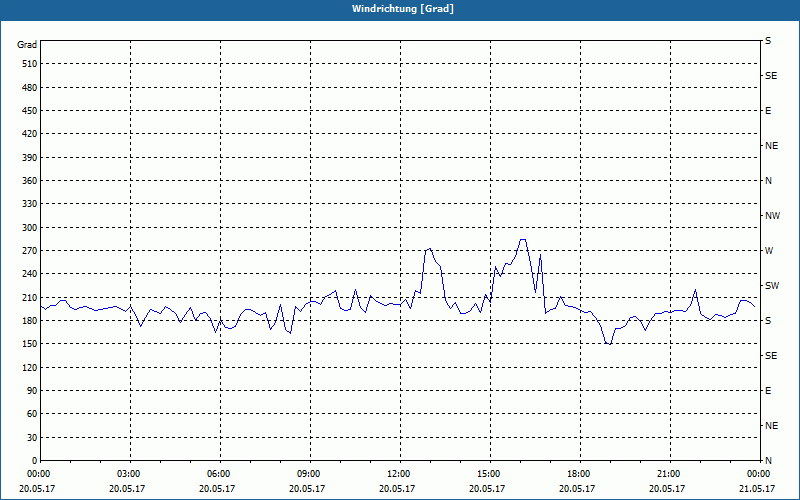Viewport: 800px width, 500px height.
Task: Select the 12:00 time axis label
Action: click(x=400, y=474)
